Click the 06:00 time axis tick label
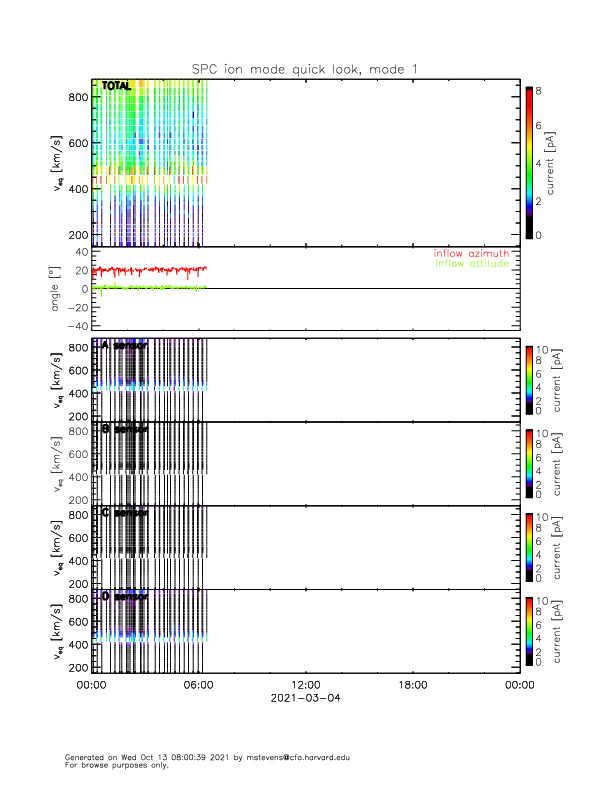Viewport: 612px width, 792px height. pos(198,685)
